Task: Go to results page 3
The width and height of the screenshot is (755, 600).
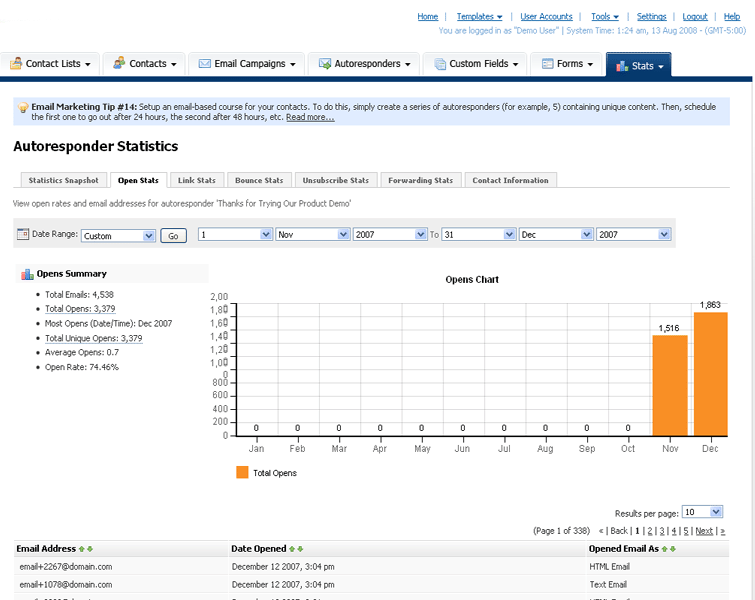Action: point(662,531)
